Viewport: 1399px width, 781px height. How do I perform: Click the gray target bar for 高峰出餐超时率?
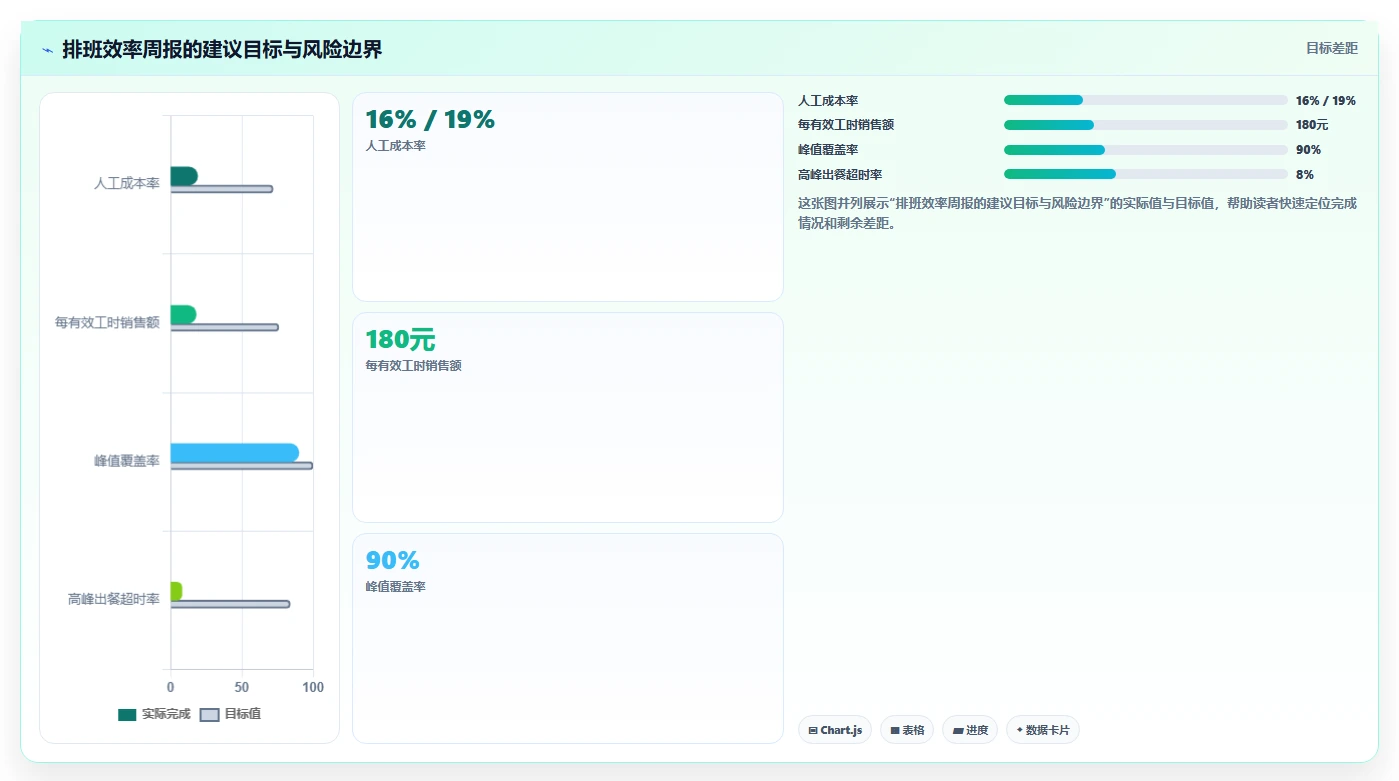[230, 604]
